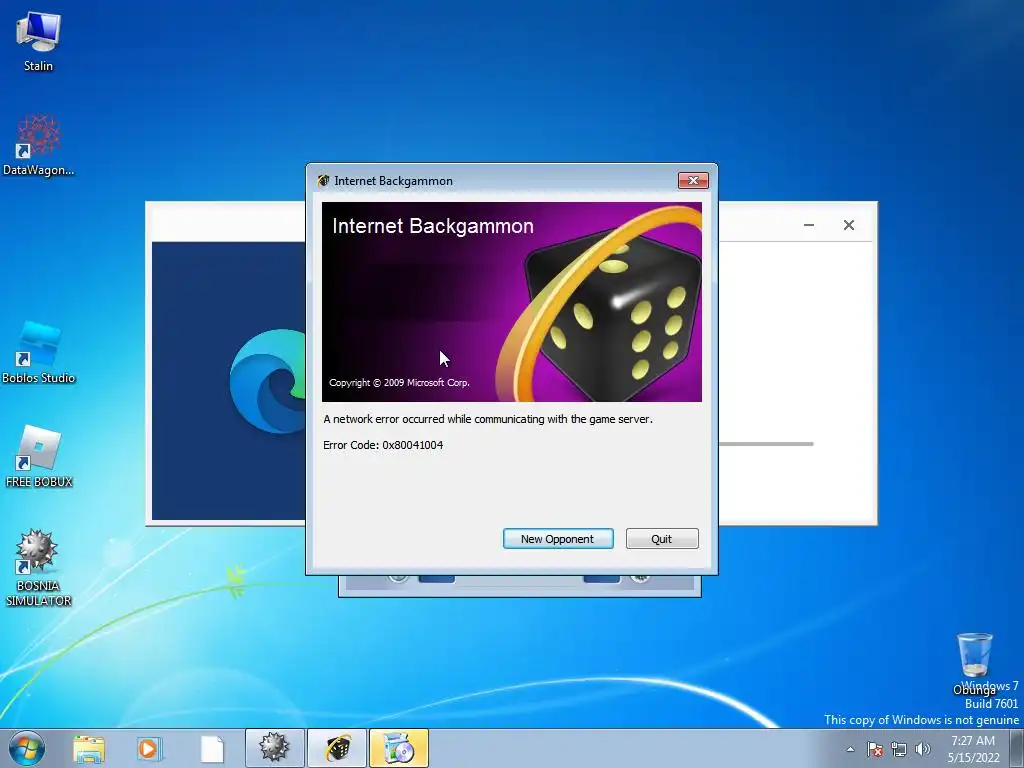The width and height of the screenshot is (1024, 768).
Task: Open Action Center flag tray icon
Action: click(874, 749)
